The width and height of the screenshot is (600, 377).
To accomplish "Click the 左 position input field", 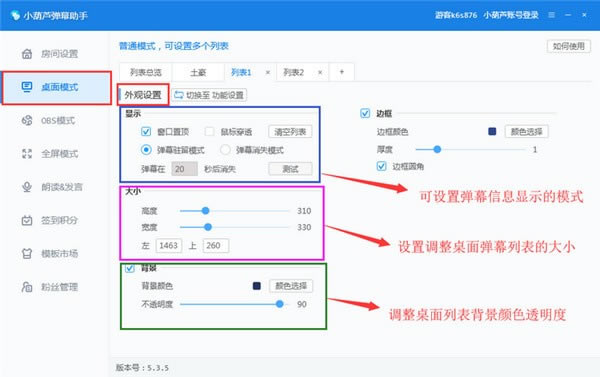I will [x=168, y=245].
